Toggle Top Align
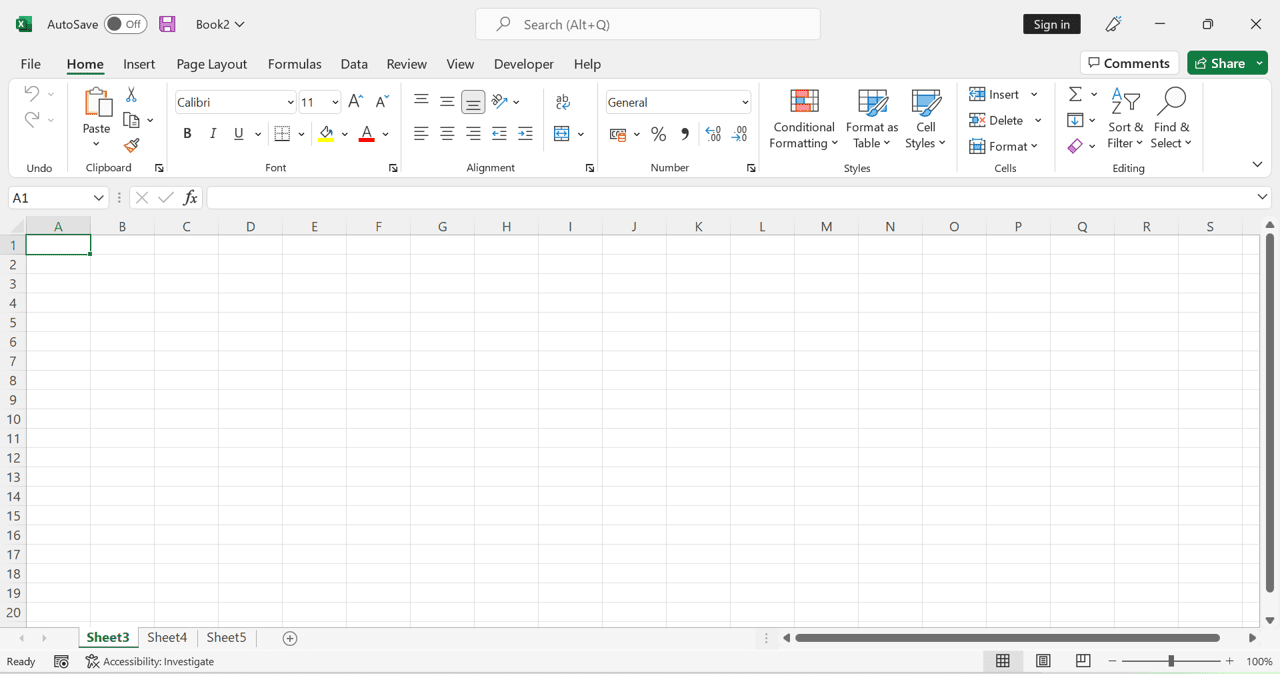 tap(421, 102)
